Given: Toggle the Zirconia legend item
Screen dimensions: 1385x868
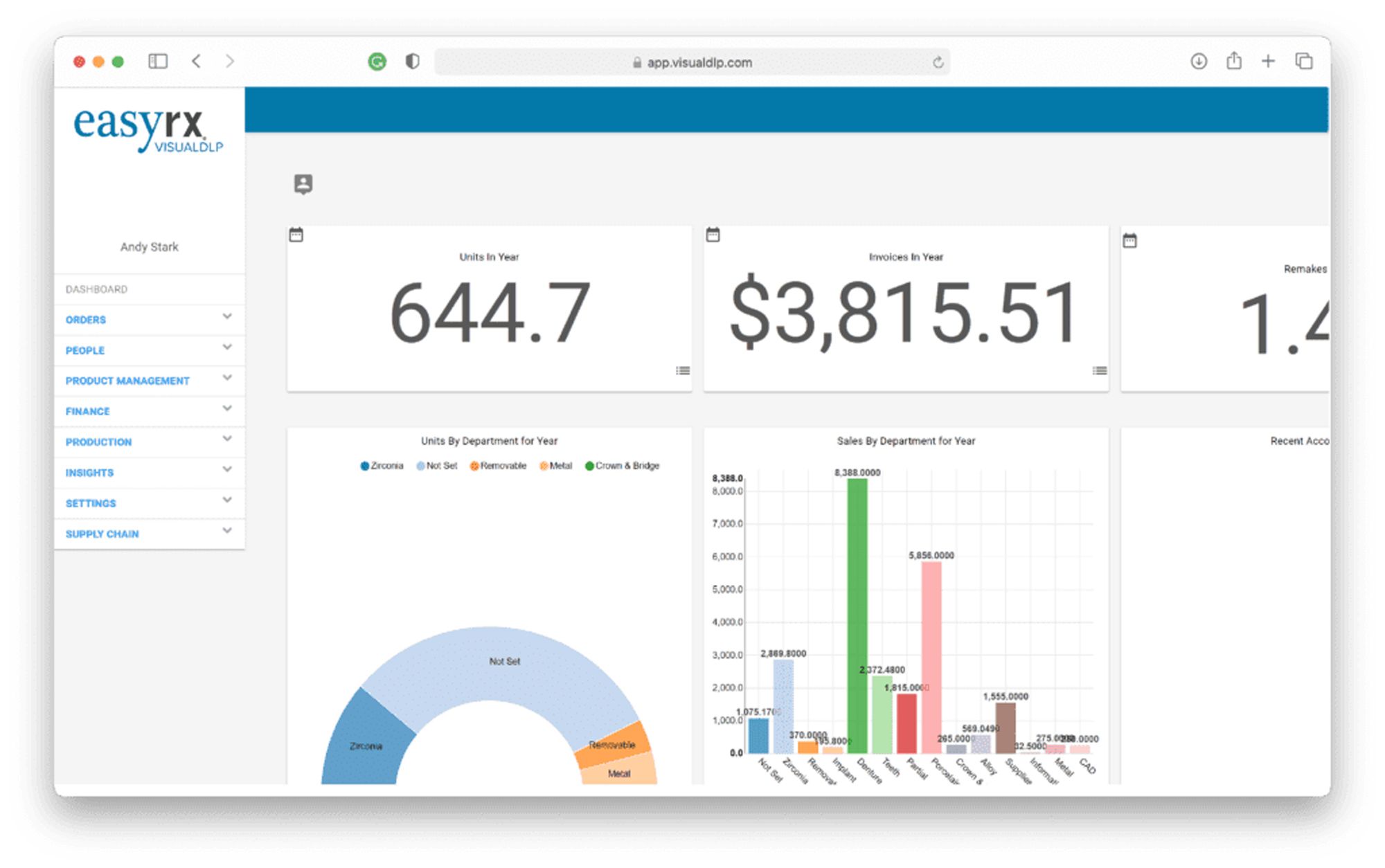Looking at the screenshot, I should [382, 466].
